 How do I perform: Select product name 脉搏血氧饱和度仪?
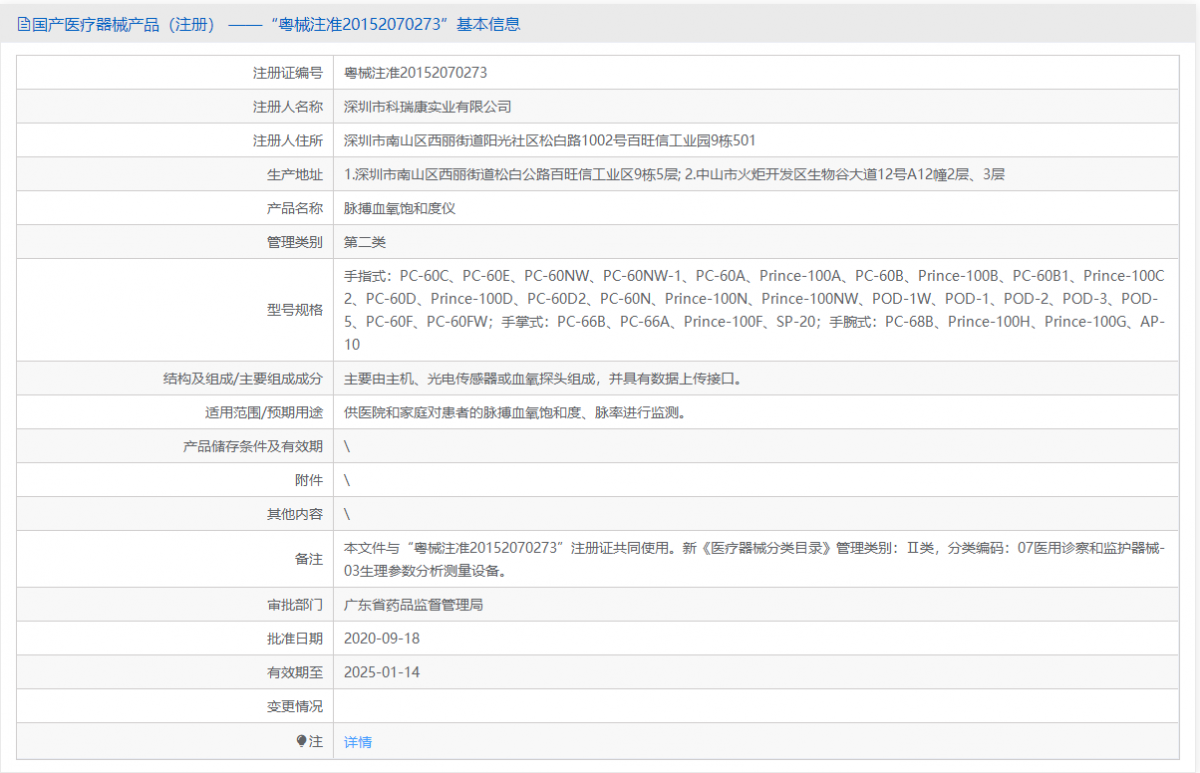click(400, 208)
